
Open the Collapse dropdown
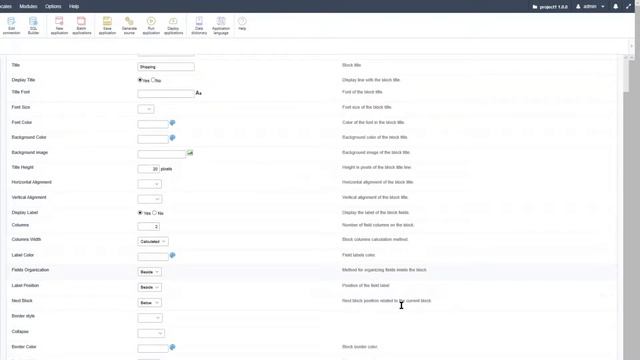point(151,333)
